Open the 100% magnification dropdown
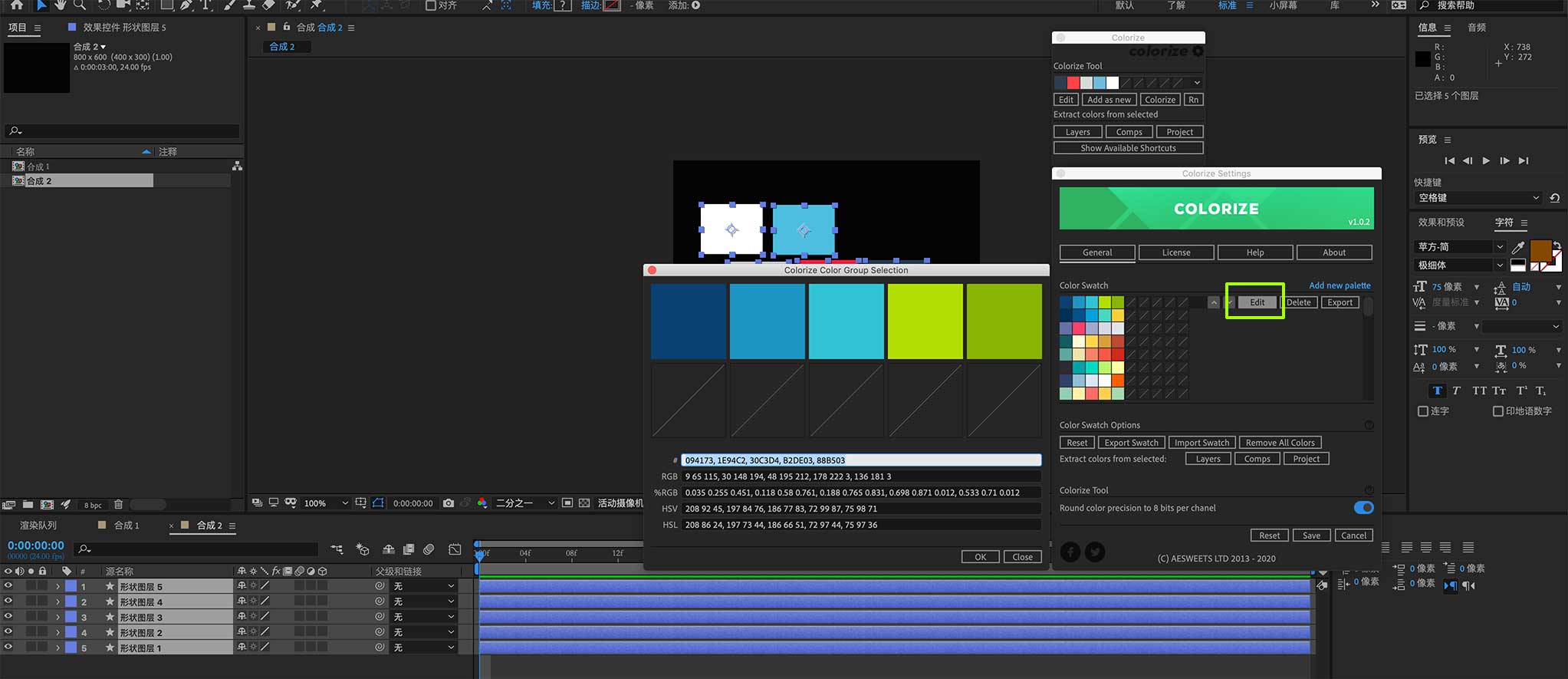The width and height of the screenshot is (1568, 679). coord(326,503)
